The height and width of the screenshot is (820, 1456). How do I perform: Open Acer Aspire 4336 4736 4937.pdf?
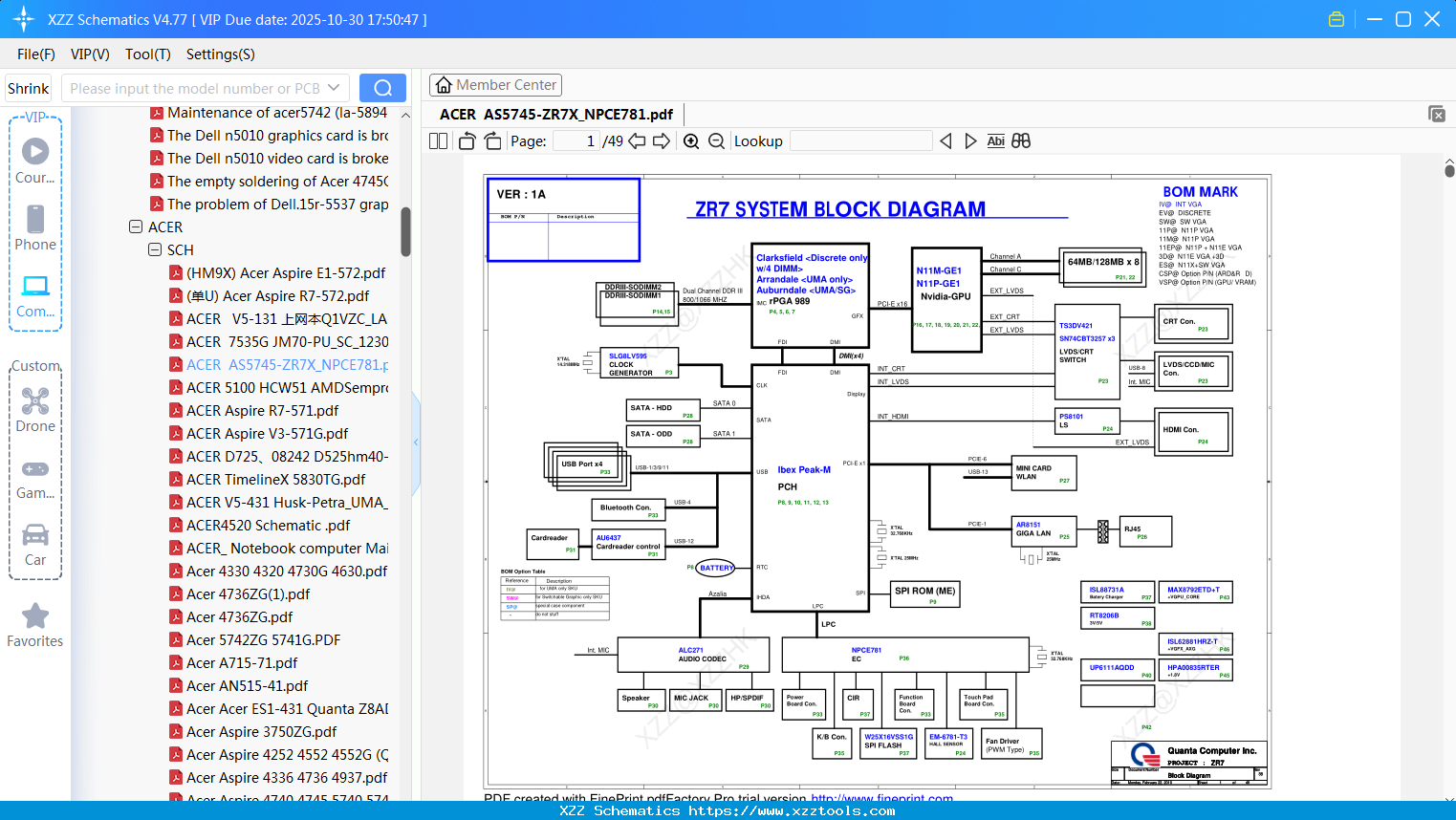287,778
